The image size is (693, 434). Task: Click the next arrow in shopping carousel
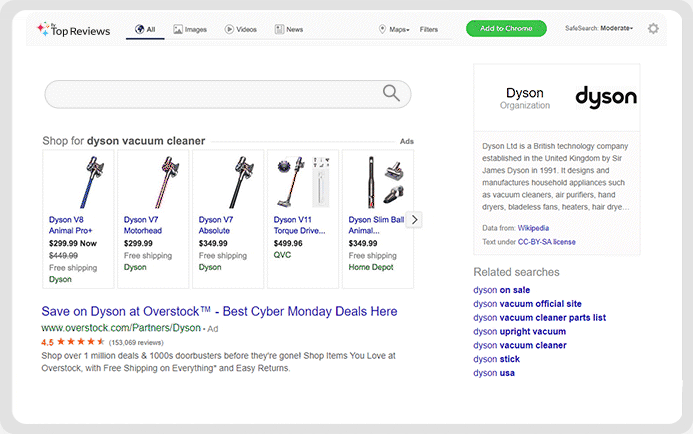[x=415, y=220]
